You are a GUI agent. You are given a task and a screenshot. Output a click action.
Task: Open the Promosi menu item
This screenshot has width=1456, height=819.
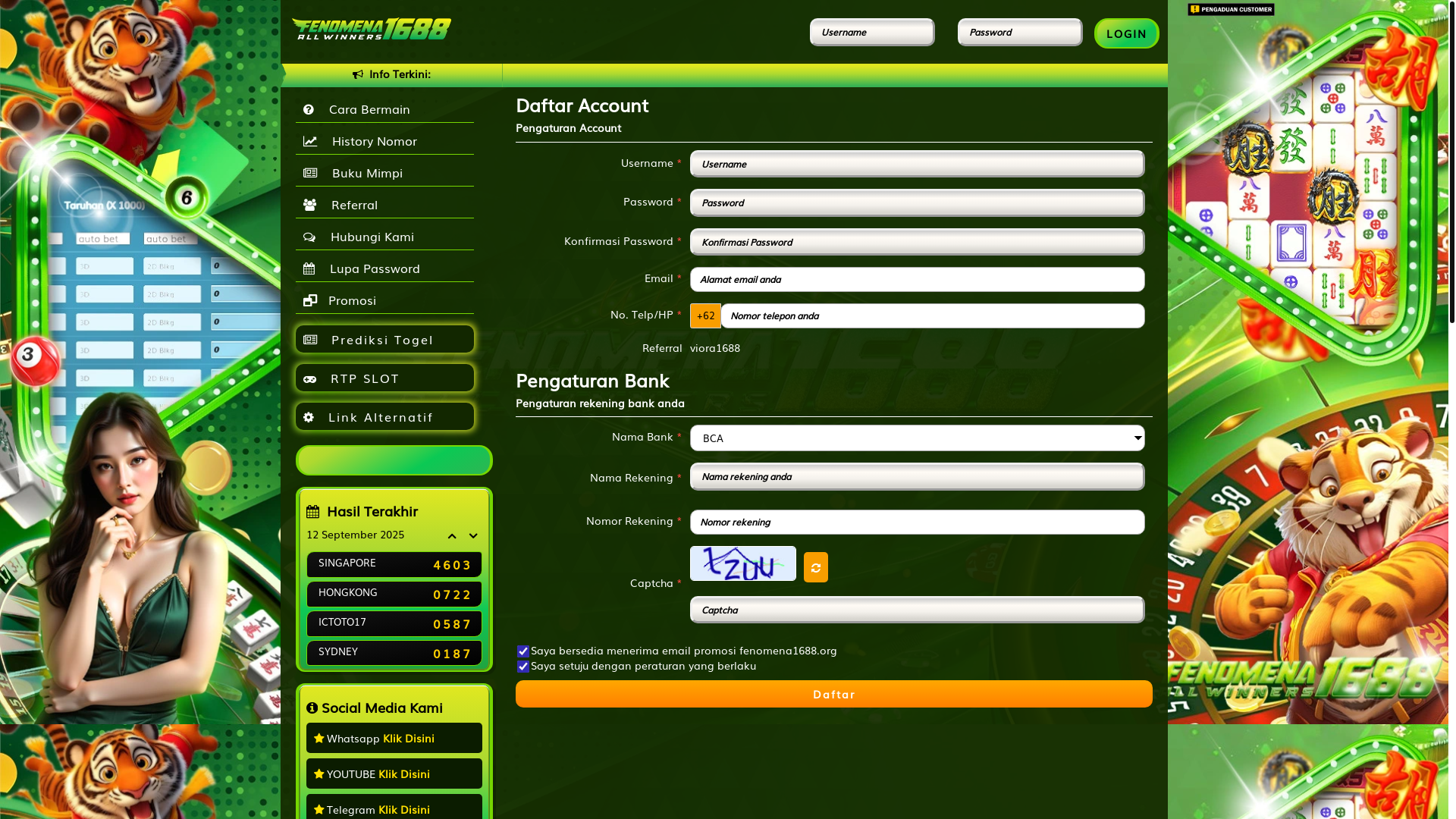pos(384,300)
